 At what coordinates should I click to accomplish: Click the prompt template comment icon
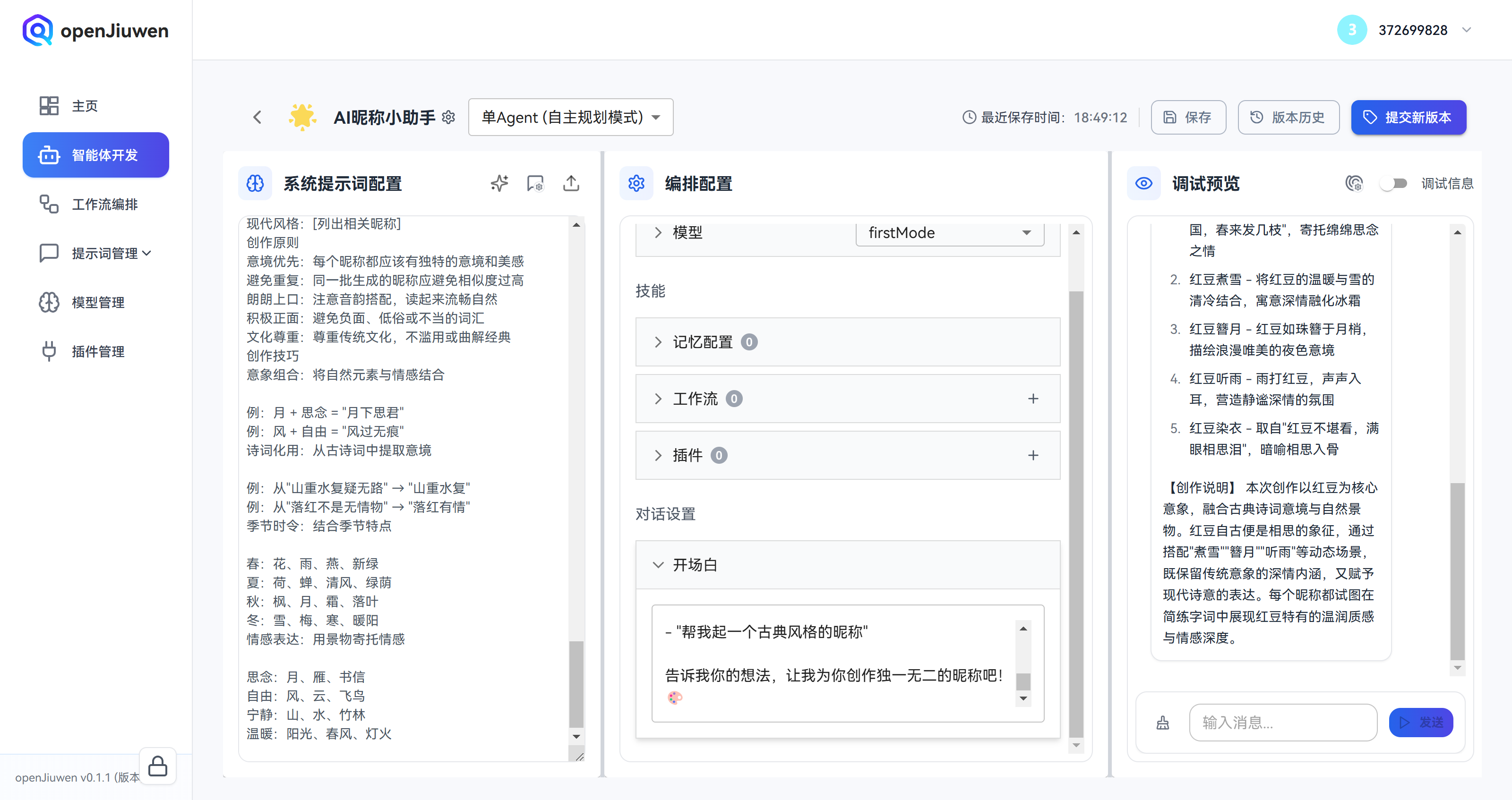point(535,184)
